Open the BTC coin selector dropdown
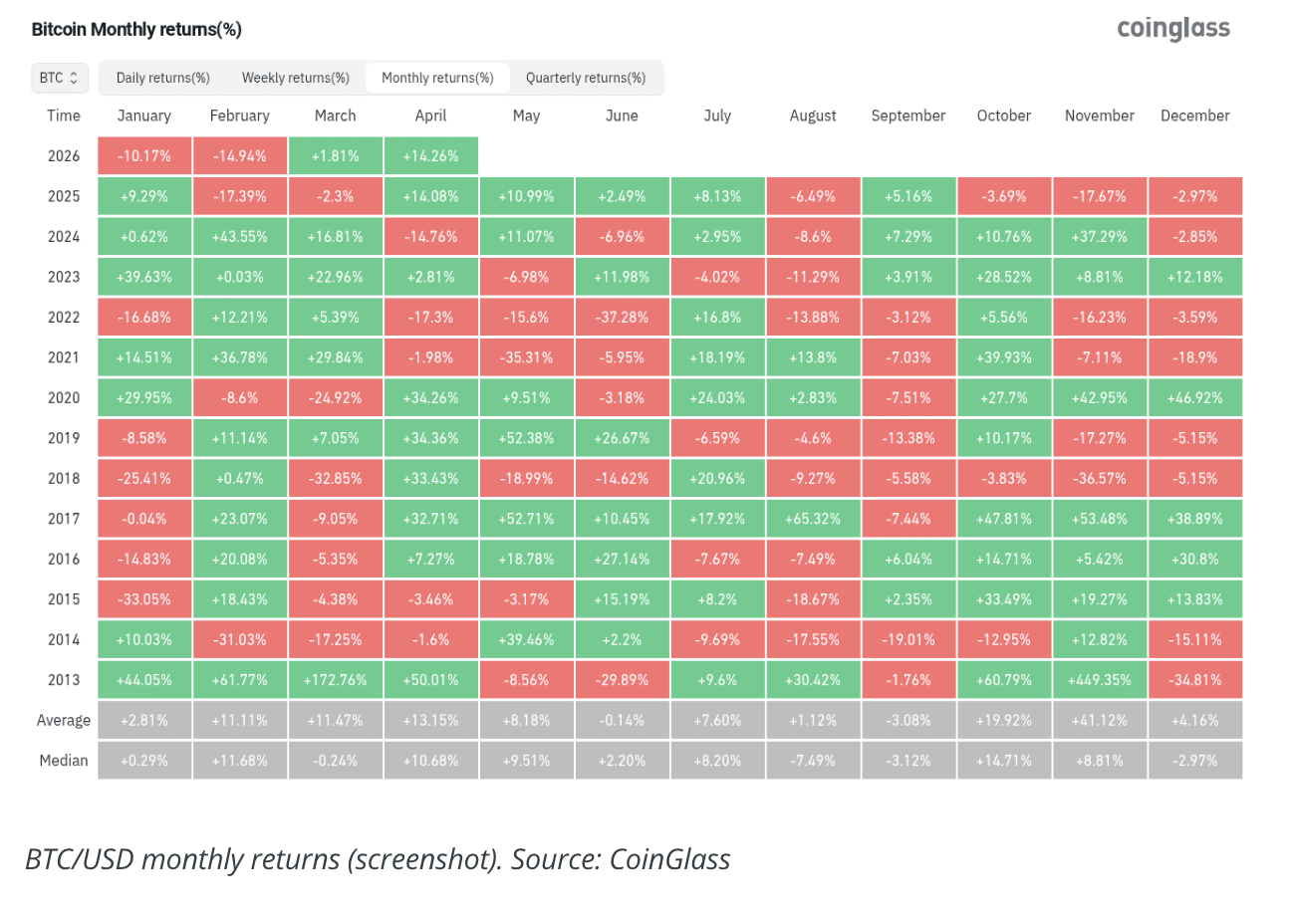1293x924 pixels. point(59,78)
